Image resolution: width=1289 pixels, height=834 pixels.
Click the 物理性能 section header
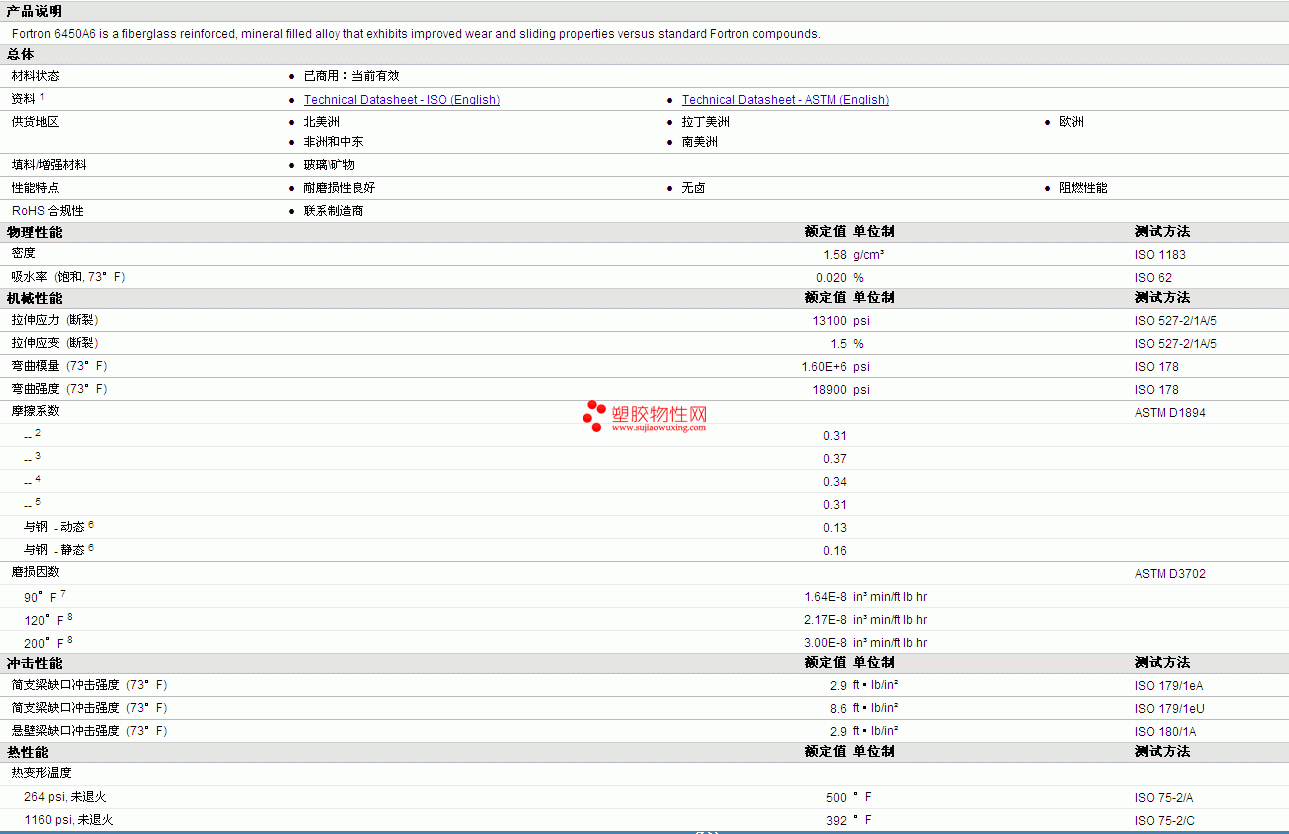(x=34, y=232)
